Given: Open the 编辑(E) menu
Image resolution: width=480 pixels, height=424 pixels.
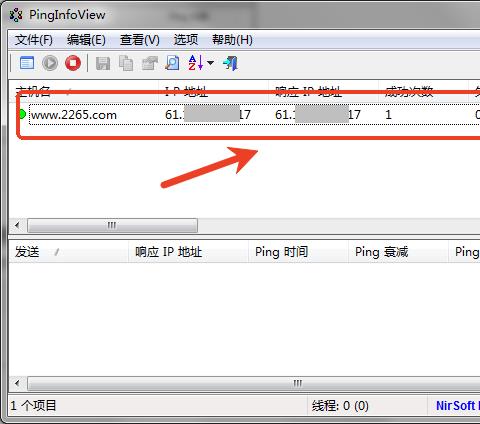Looking at the screenshot, I should (86, 40).
